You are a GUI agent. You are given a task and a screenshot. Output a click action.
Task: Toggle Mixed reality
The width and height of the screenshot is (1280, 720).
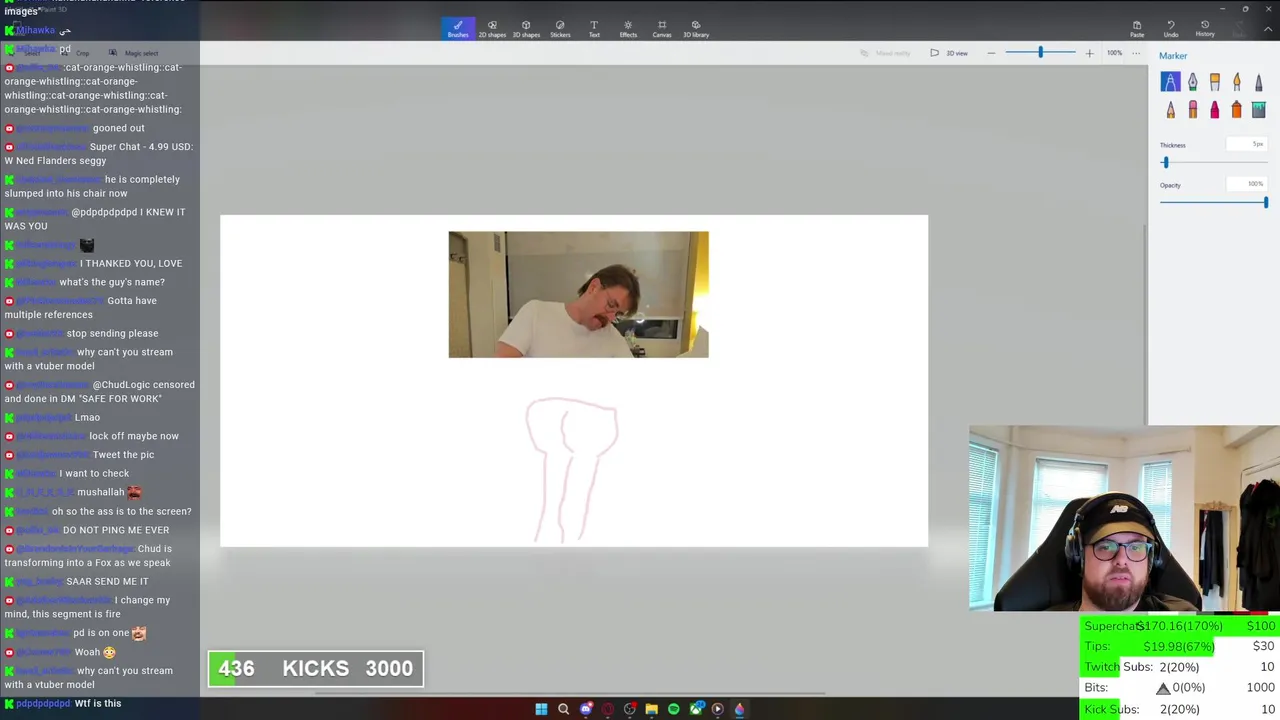click(x=886, y=53)
